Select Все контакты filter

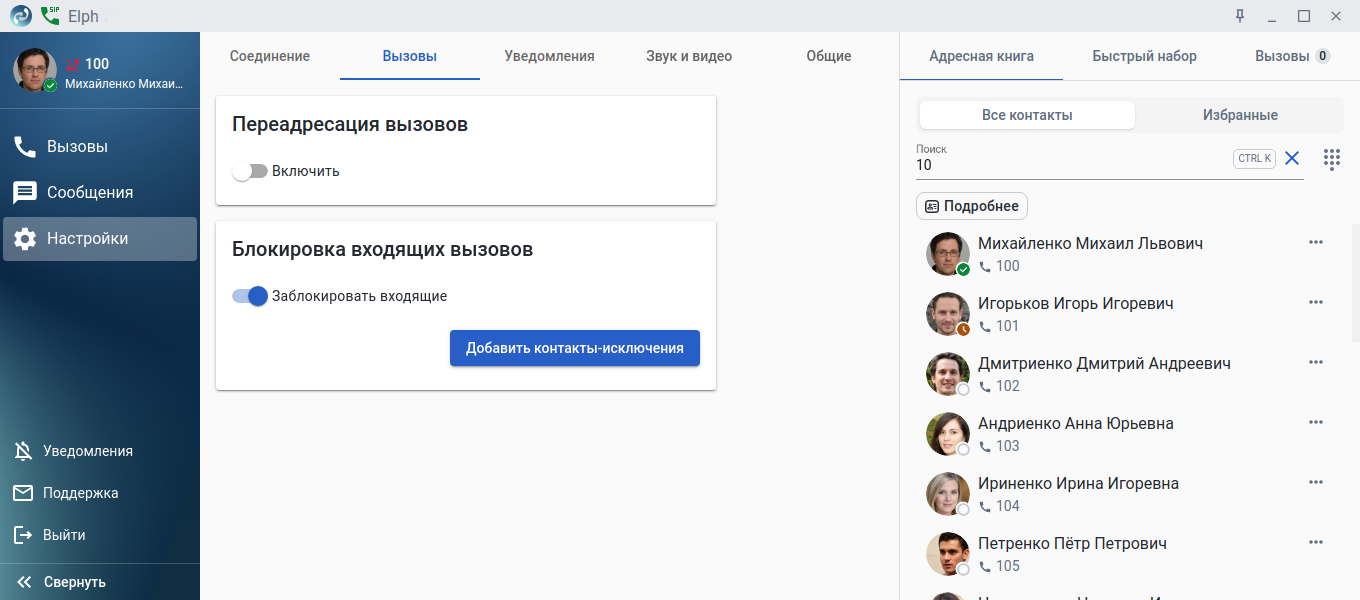coord(1027,115)
